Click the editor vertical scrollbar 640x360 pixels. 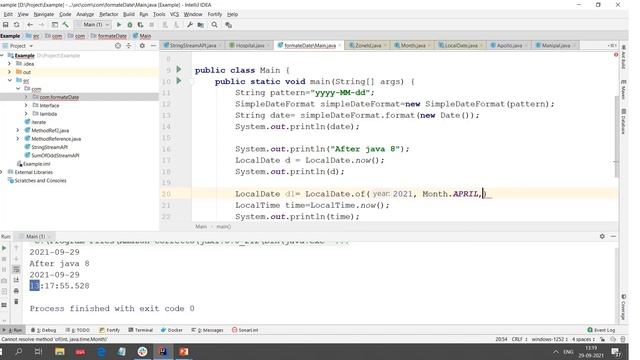pyautogui.click(x=616, y=137)
